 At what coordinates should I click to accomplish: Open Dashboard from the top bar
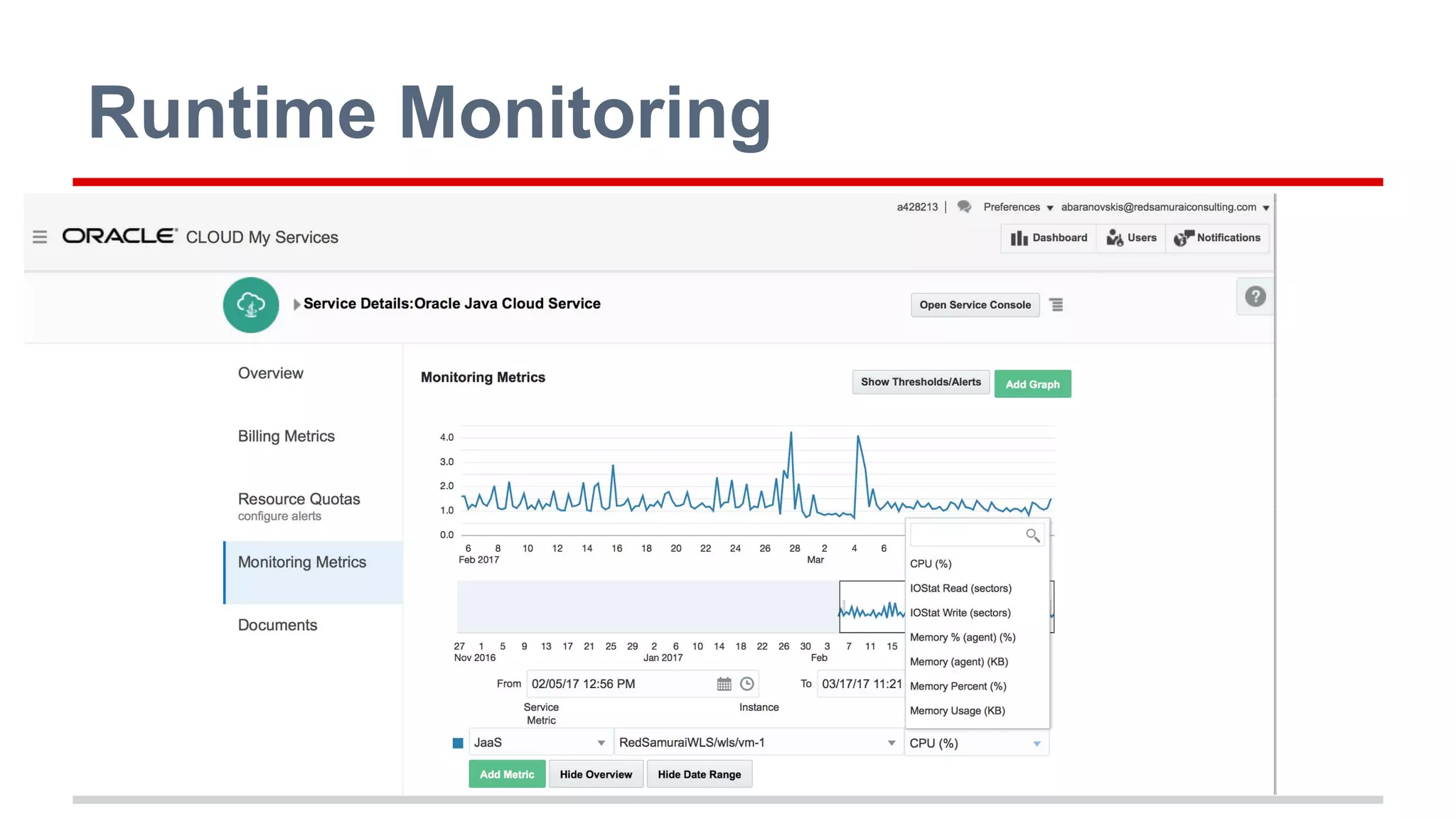point(1049,238)
